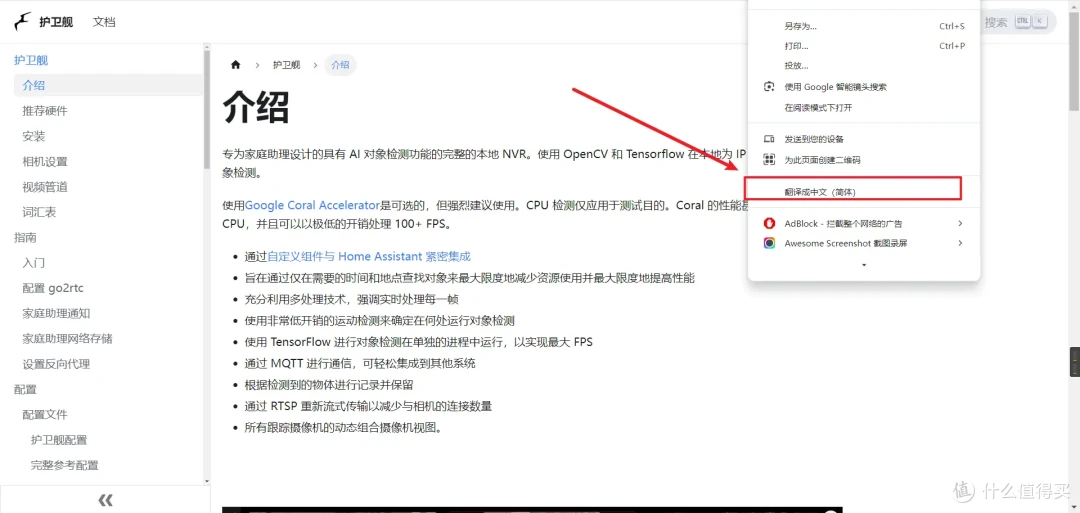
Task: Click the Frigate bird logo icon
Action: coord(23,21)
